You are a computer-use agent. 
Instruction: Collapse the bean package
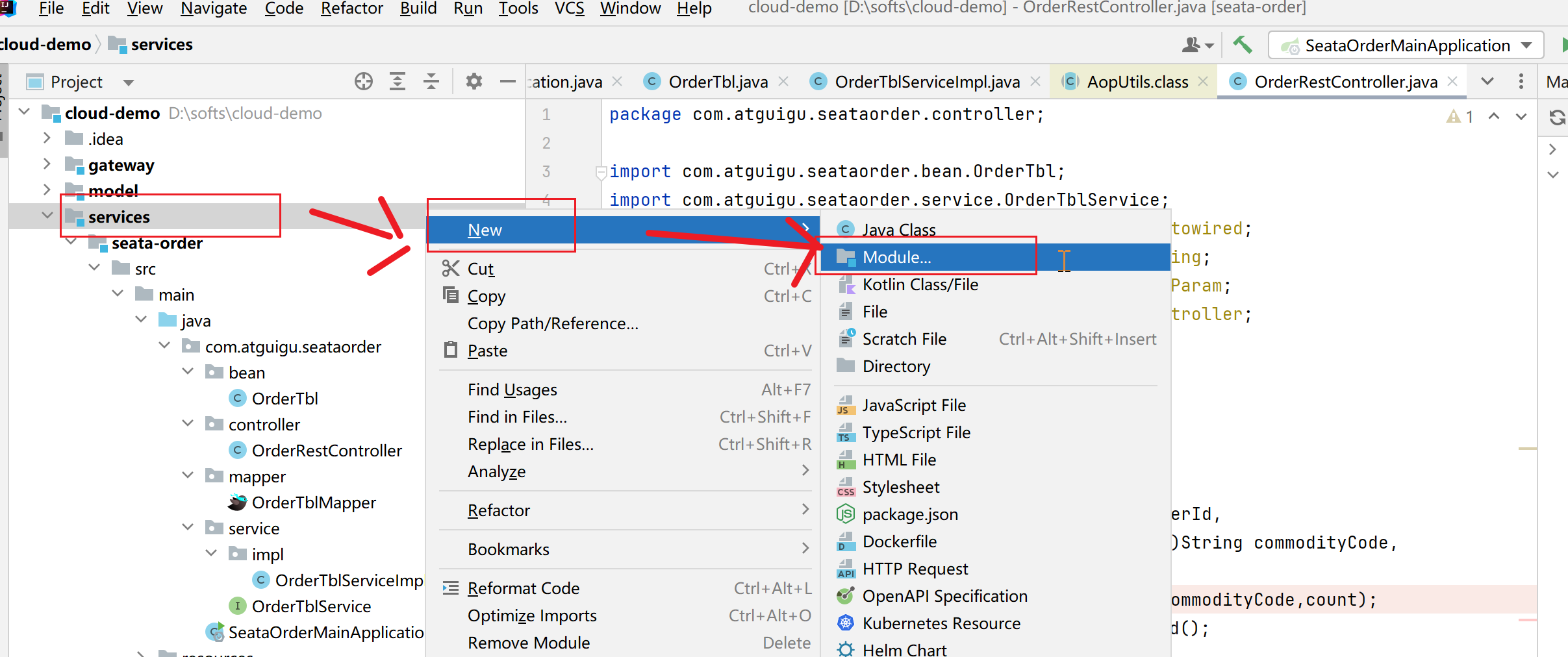click(x=188, y=372)
